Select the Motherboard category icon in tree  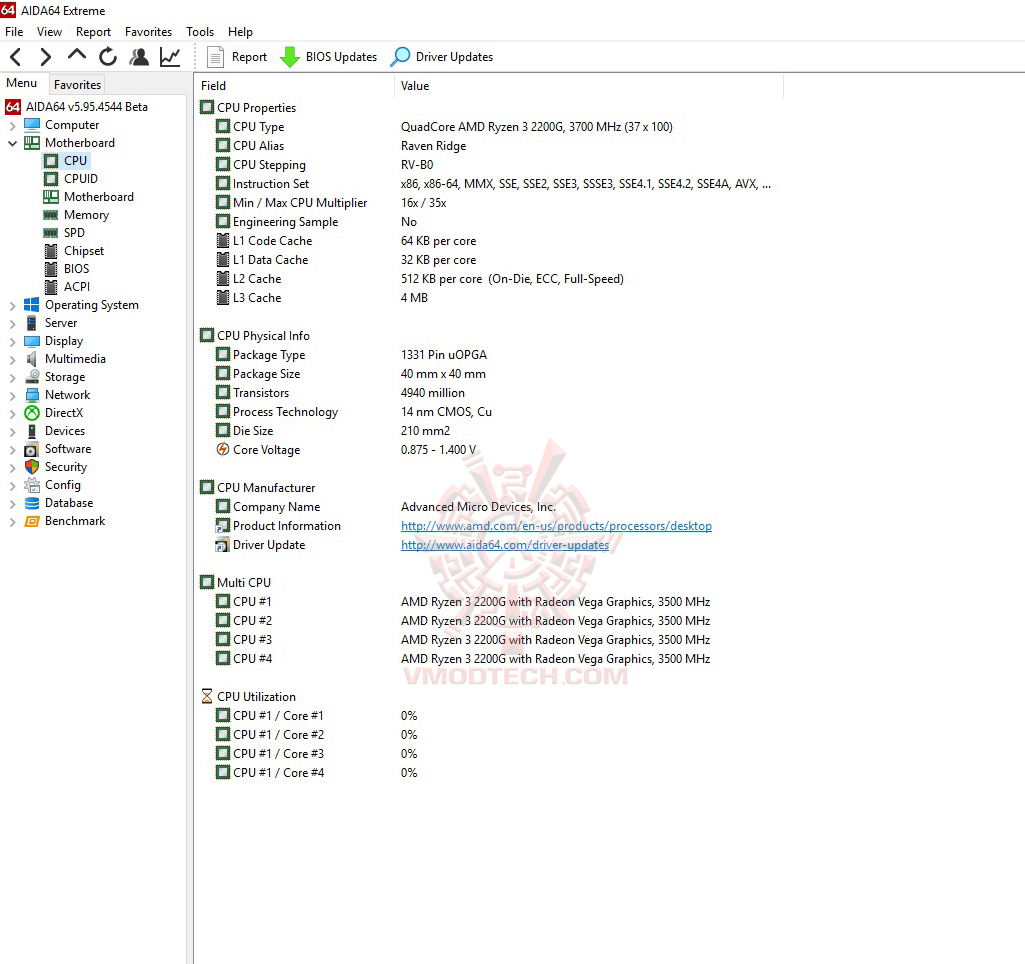click(x=32, y=142)
